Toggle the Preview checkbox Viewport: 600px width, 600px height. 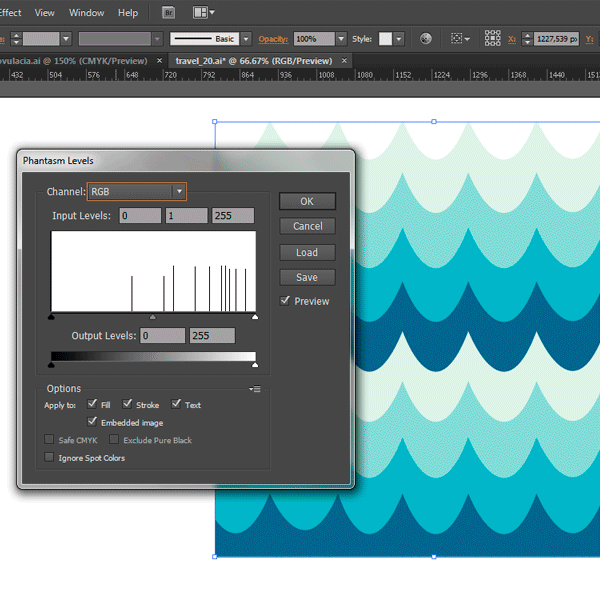285,301
